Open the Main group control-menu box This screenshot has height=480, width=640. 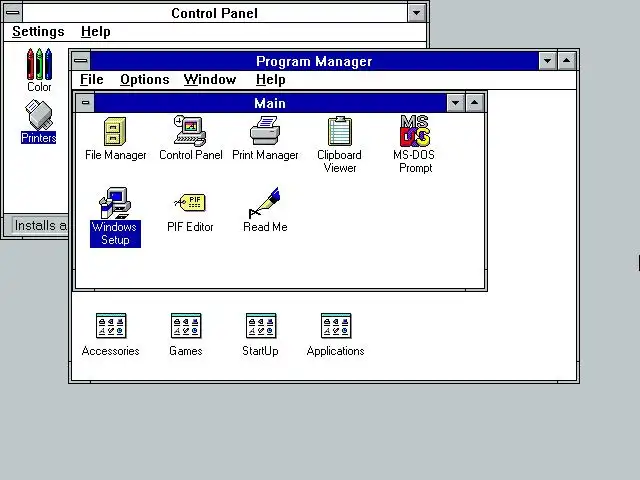click(85, 102)
